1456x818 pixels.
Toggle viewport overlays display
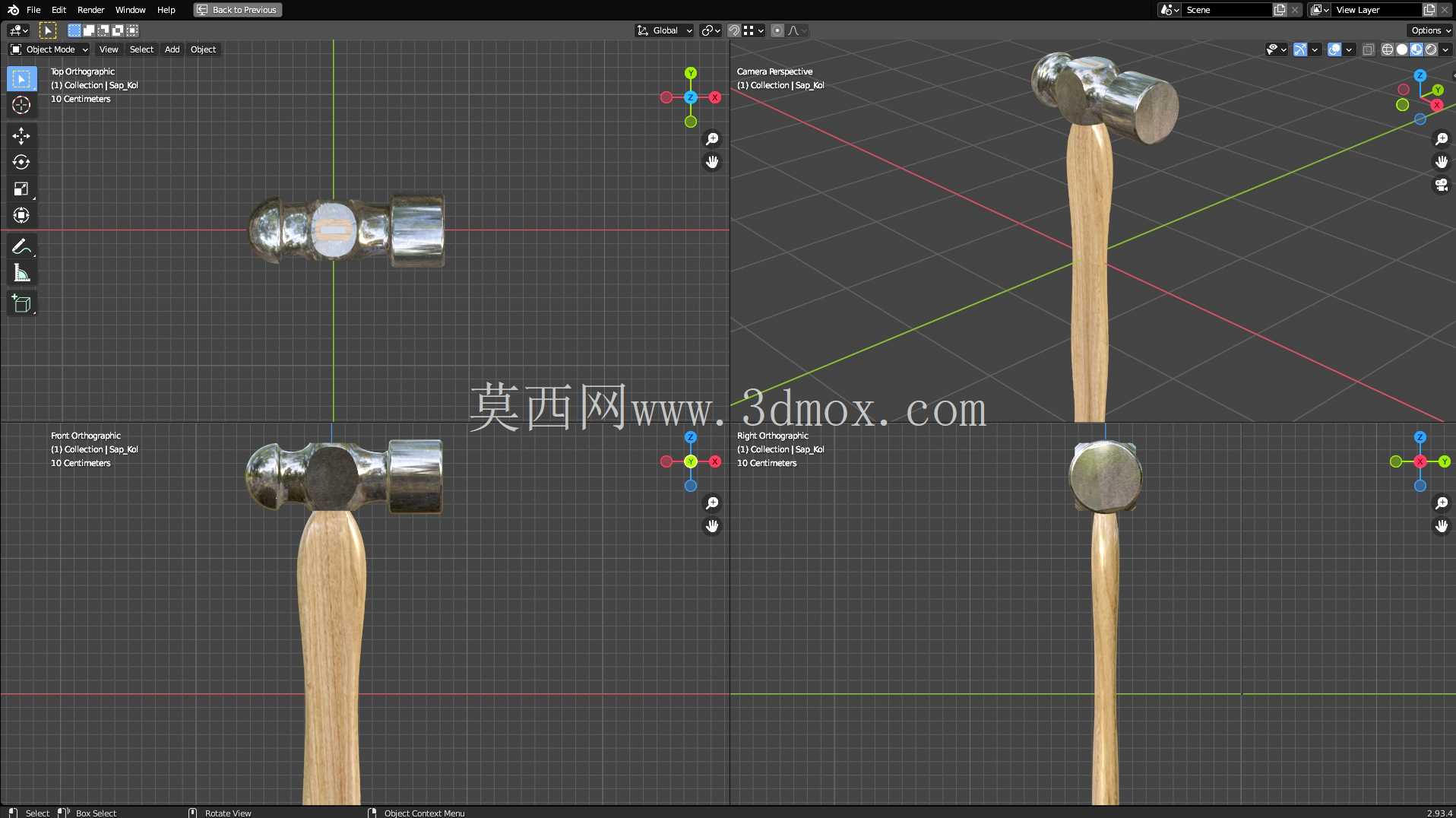1334,49
